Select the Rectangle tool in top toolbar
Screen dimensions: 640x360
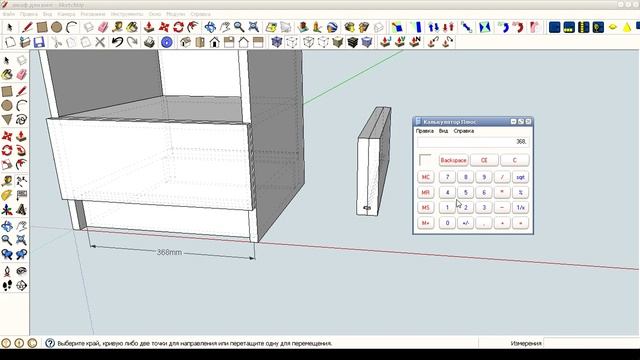coord(42,27)
